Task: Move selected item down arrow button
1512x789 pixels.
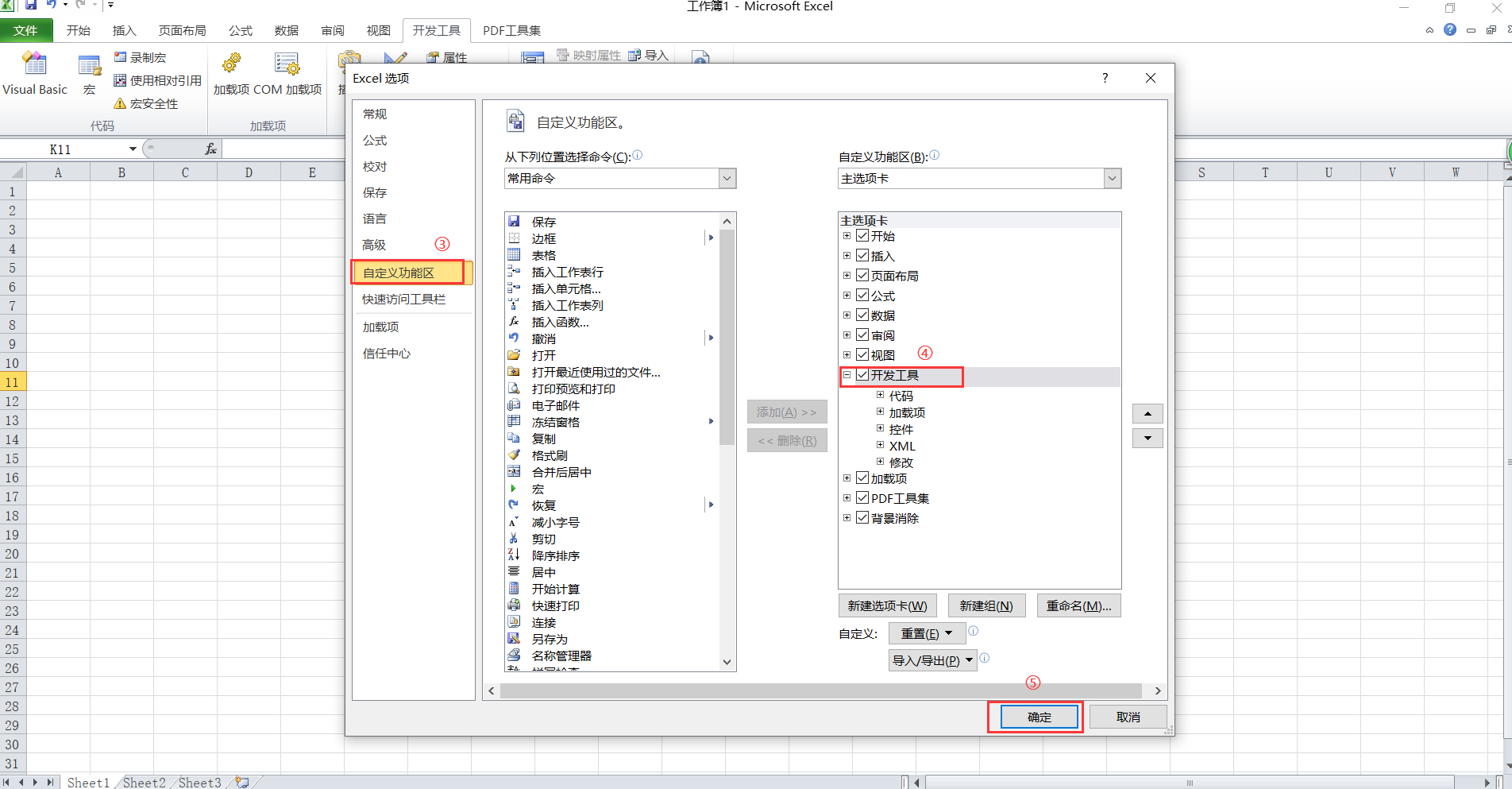Action: (x=1147, y=438)
